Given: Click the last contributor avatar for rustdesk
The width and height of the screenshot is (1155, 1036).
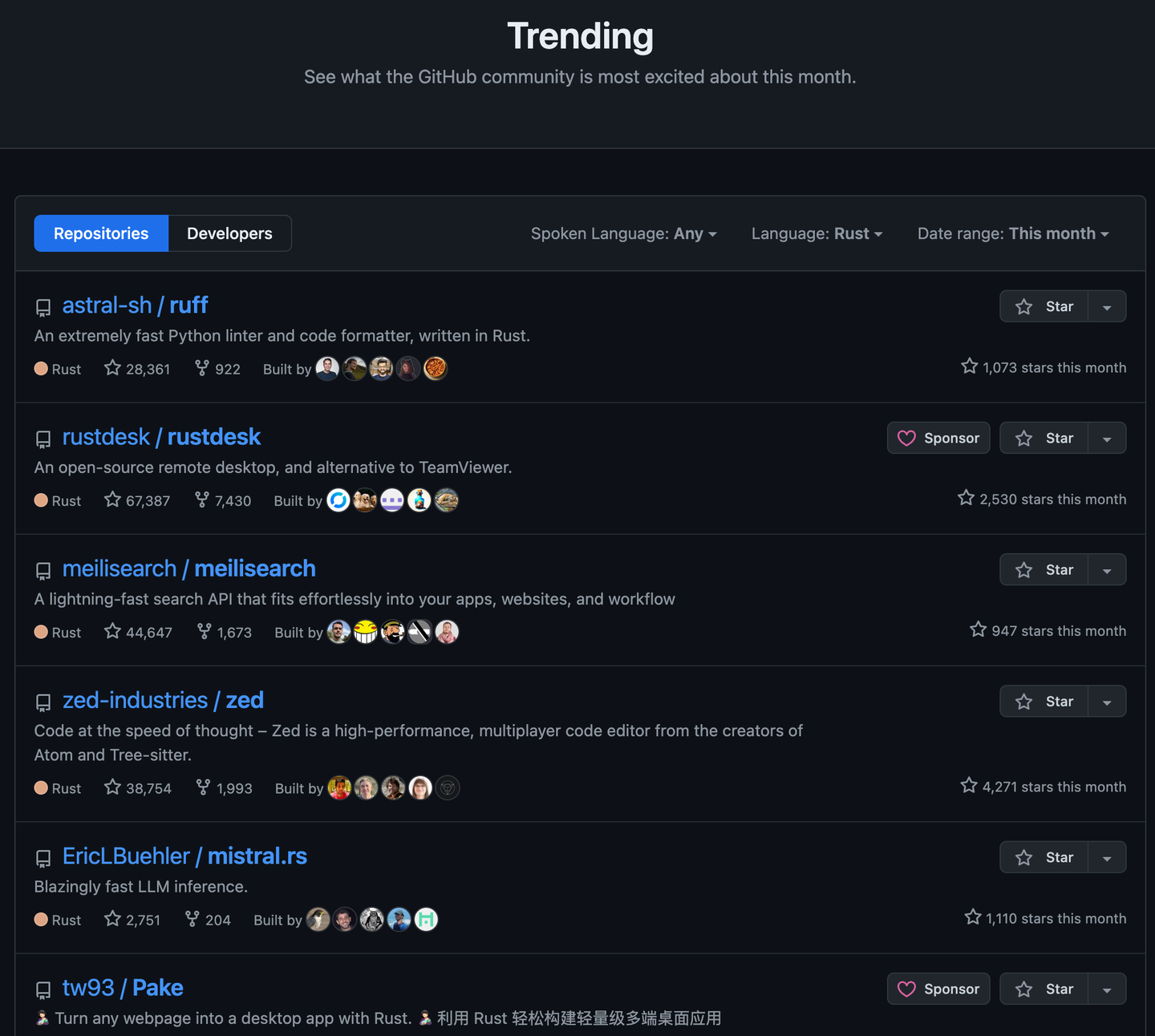Looking at the screenshot, I should pos(446,500).
